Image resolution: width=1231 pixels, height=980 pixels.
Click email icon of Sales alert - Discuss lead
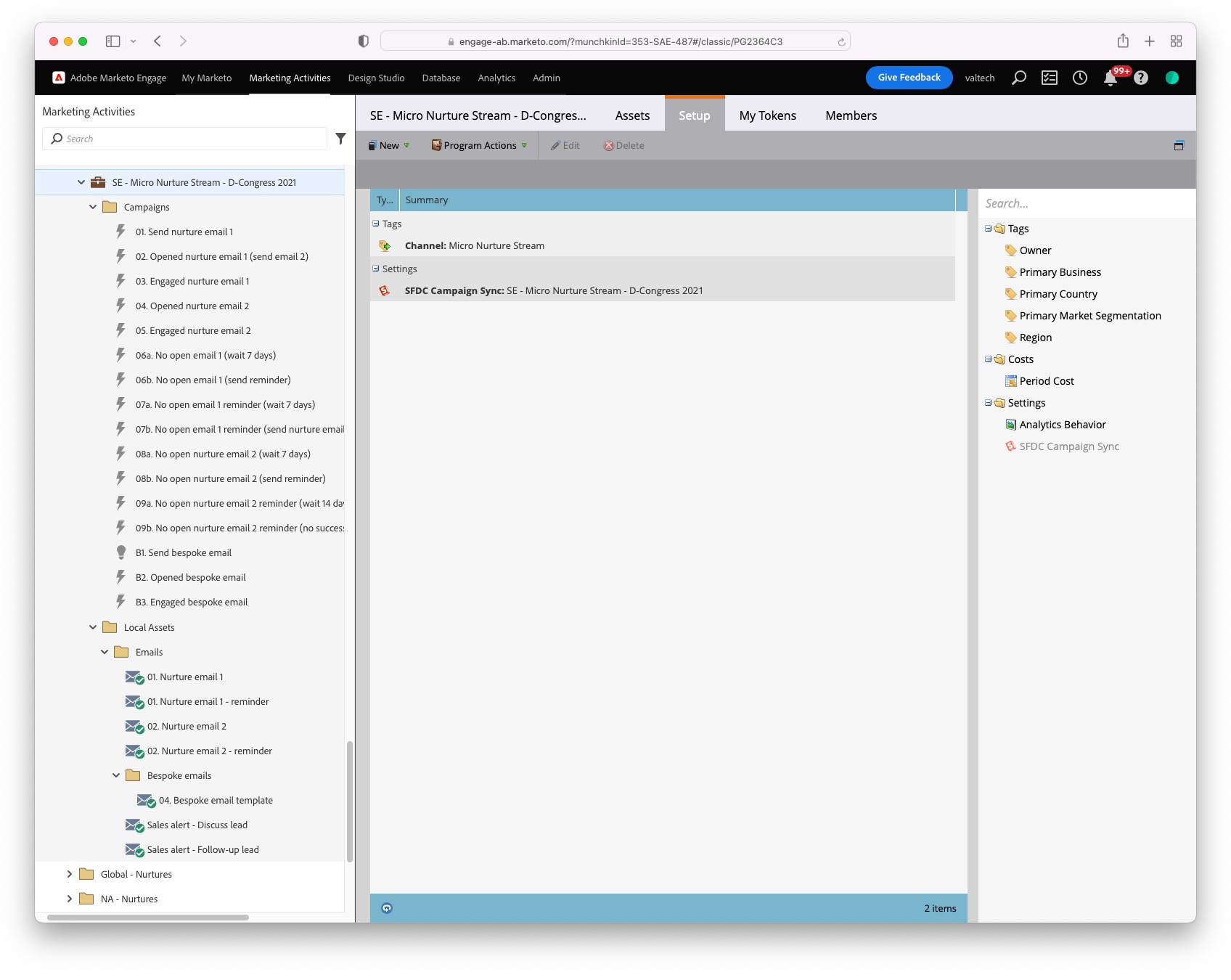tap(134, 825)
